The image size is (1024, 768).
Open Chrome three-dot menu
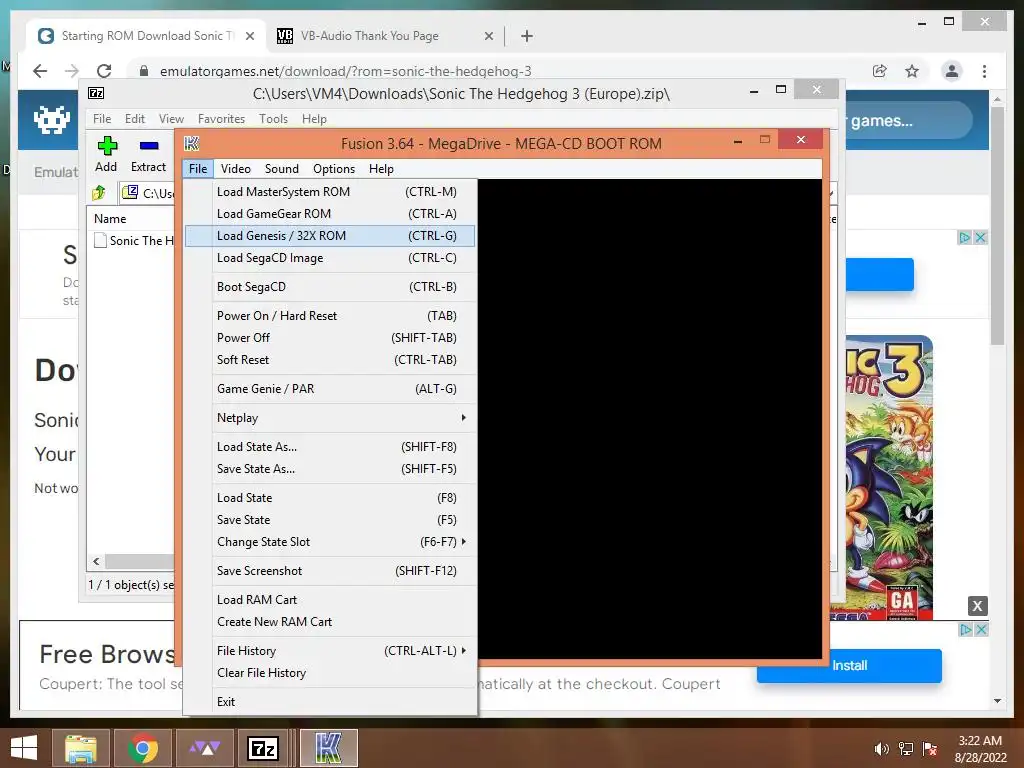(x=984, y=71)
